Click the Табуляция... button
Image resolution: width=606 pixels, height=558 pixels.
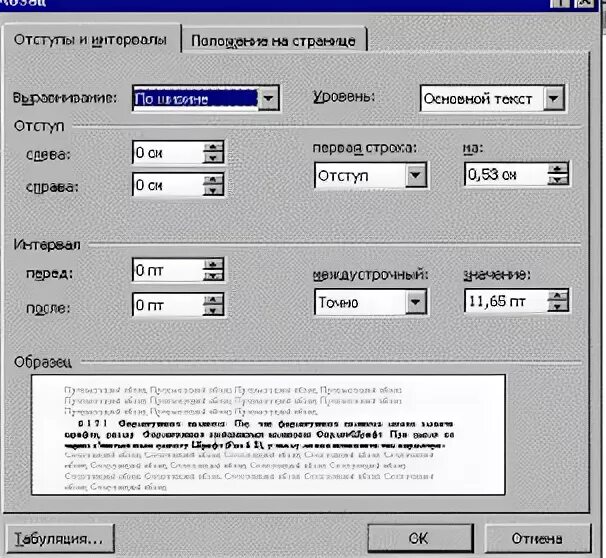coord(60,538)
